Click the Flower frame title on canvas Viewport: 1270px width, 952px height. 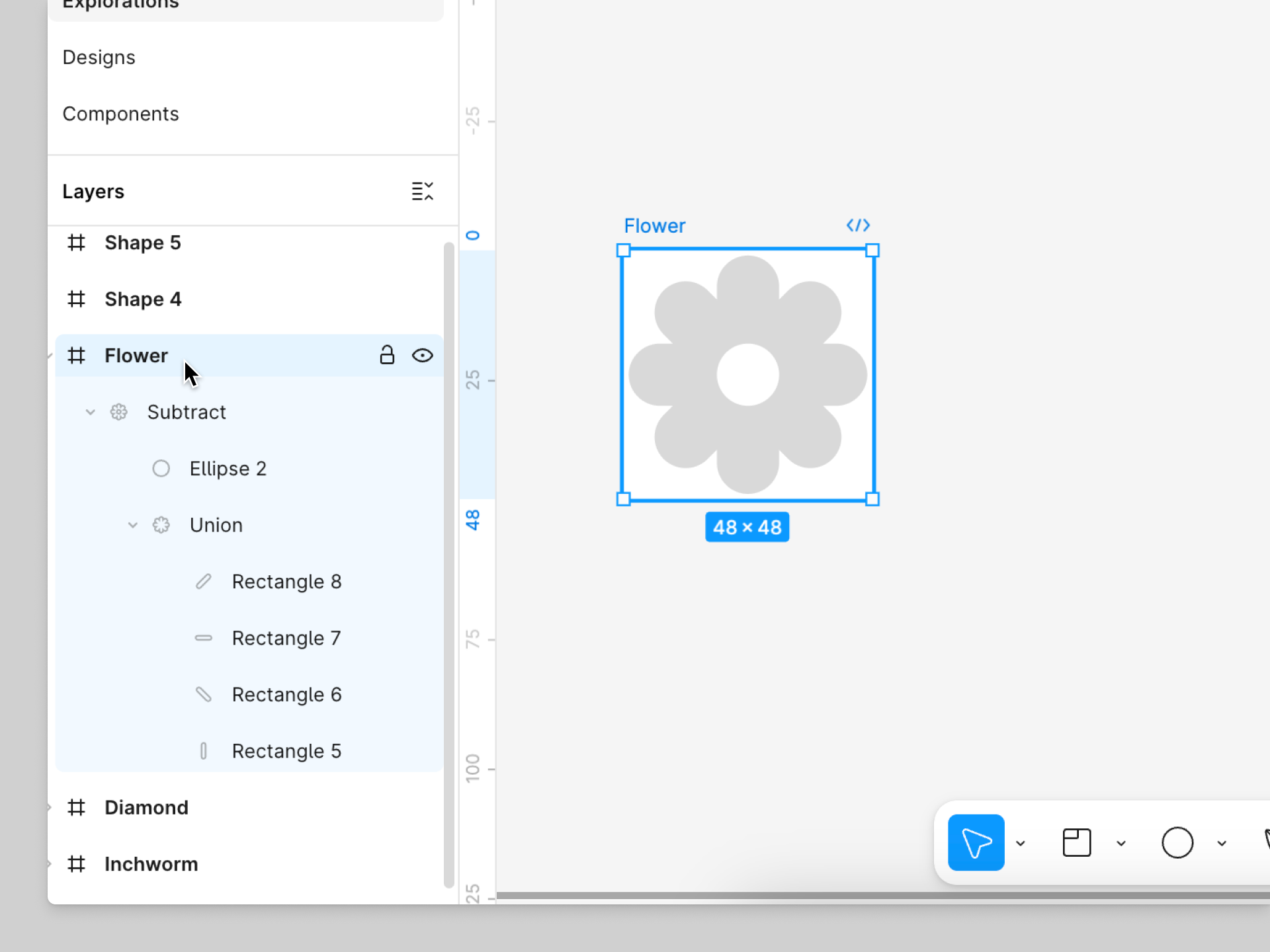pyautogui.click(x=654, y=226)
